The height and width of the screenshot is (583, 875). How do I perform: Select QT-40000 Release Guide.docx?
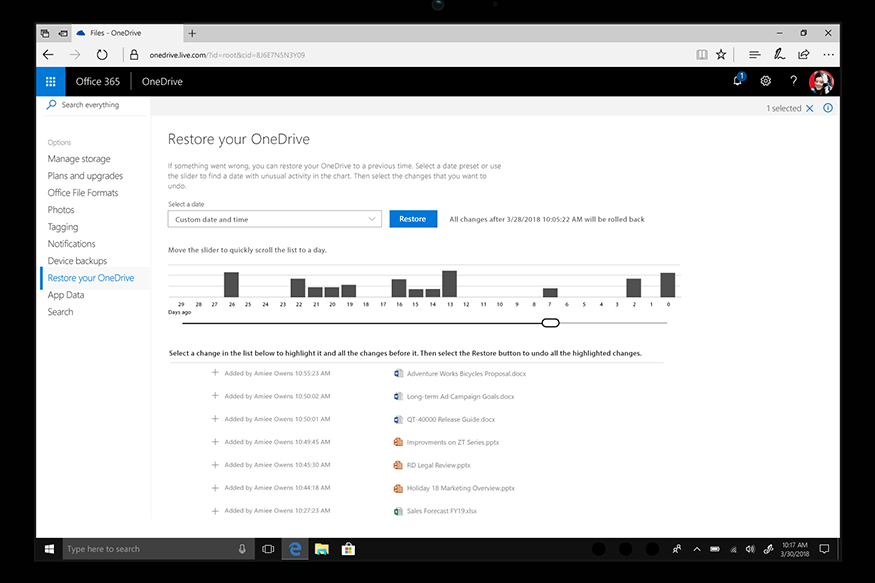click(451, 420)
